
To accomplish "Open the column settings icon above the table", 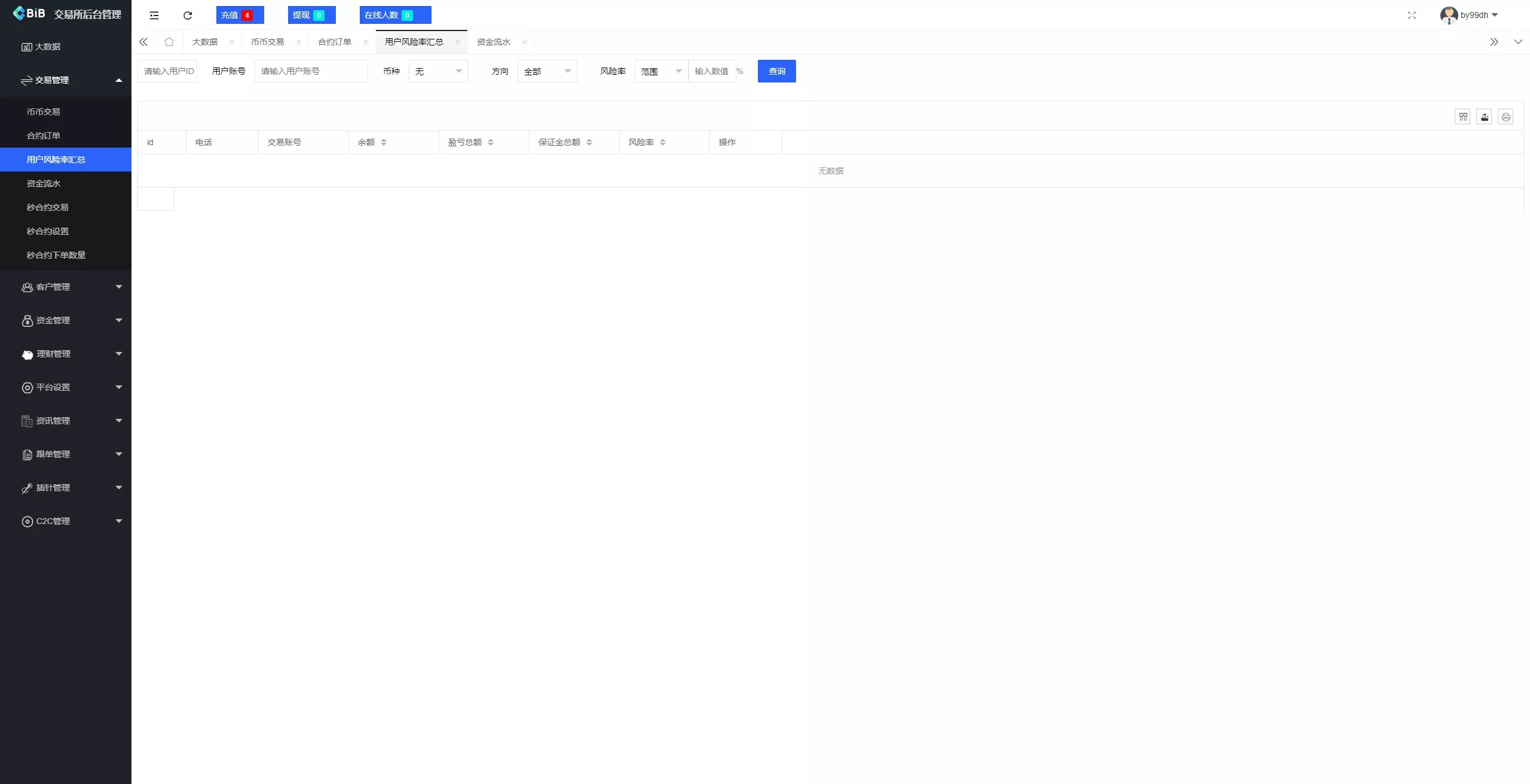I will tap(1462, 116).
